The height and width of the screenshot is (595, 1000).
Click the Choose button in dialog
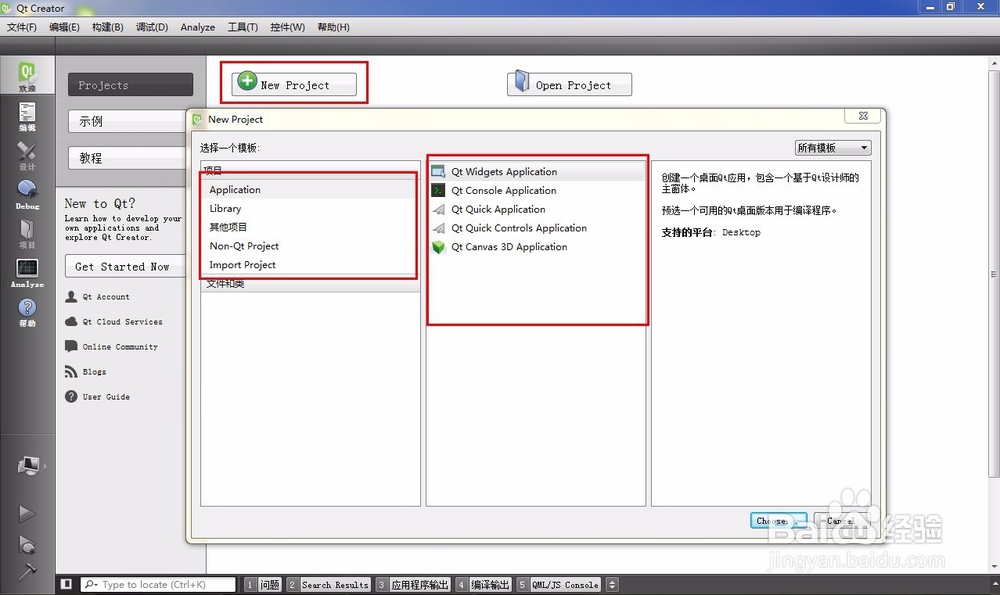[x=779, y=520]
